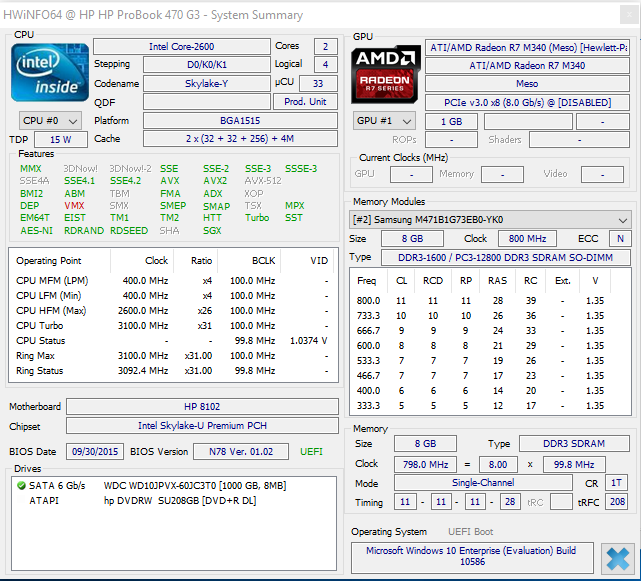Click the 8.00 memory multiplier field

click(498, 465)
